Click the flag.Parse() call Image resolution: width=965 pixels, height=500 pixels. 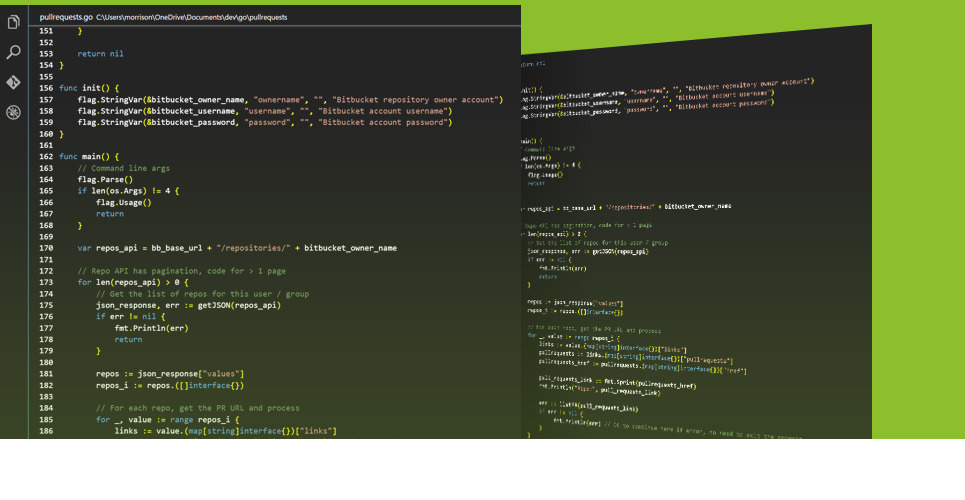(105, 180)
